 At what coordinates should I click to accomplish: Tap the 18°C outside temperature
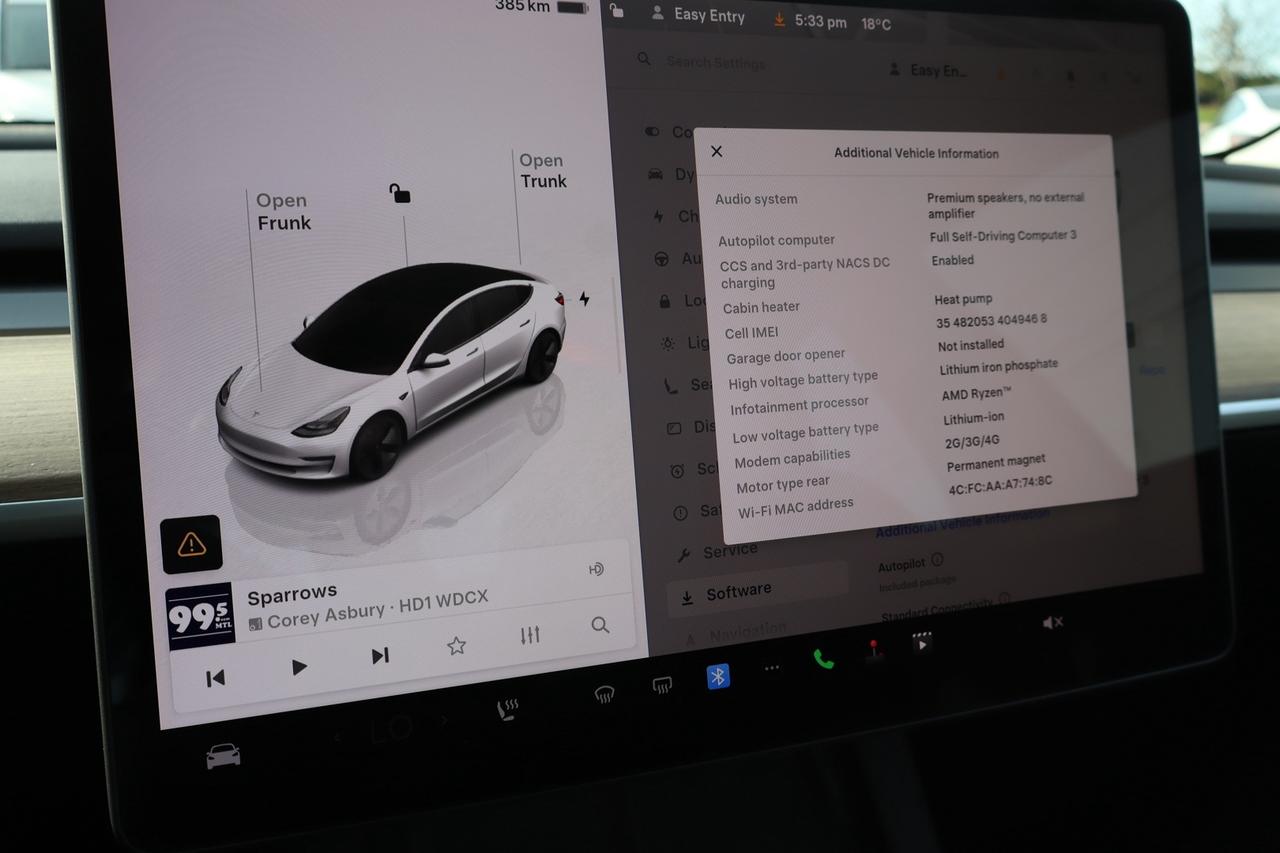point(876,24)
